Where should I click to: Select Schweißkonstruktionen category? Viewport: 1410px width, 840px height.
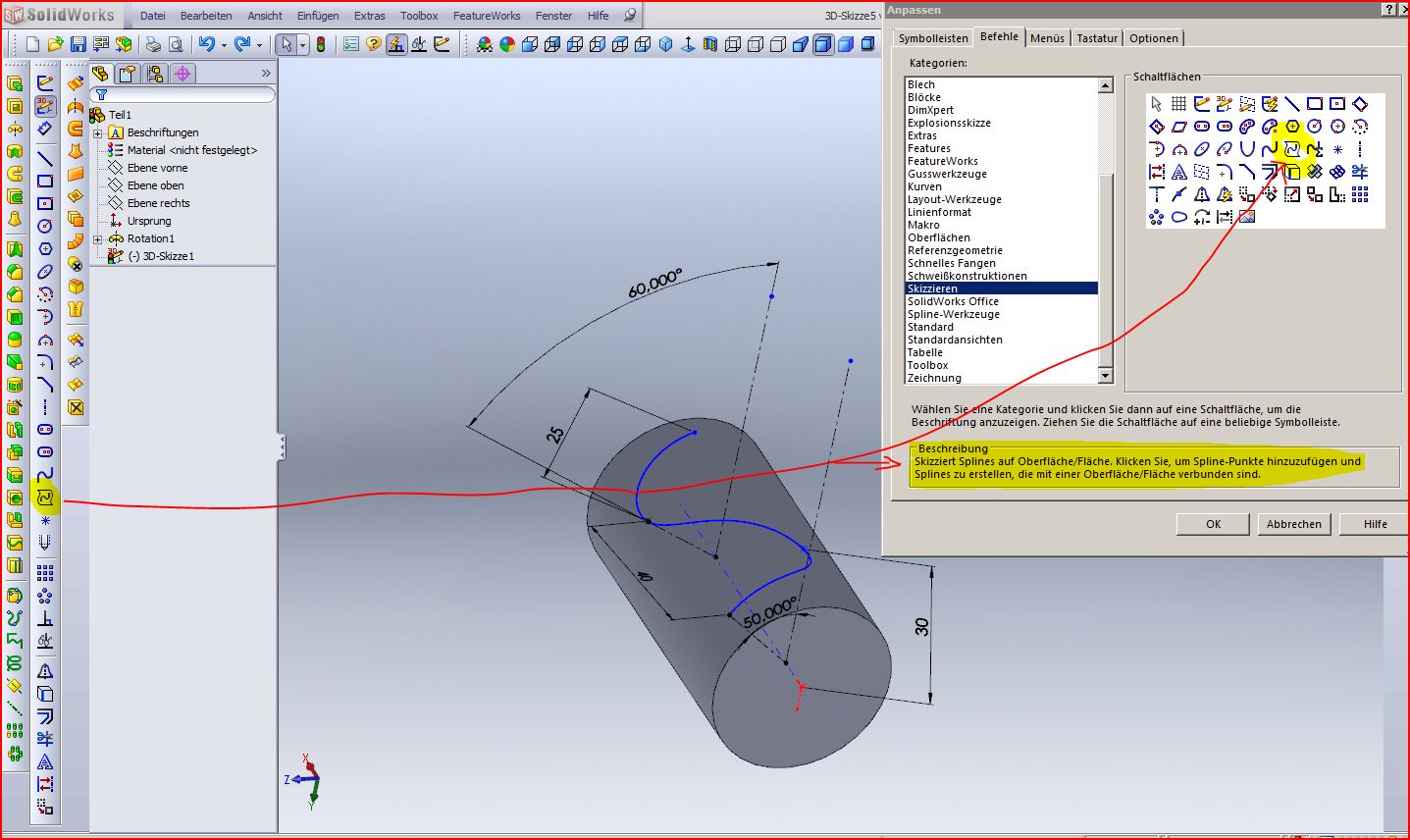(x=966, y=276)
